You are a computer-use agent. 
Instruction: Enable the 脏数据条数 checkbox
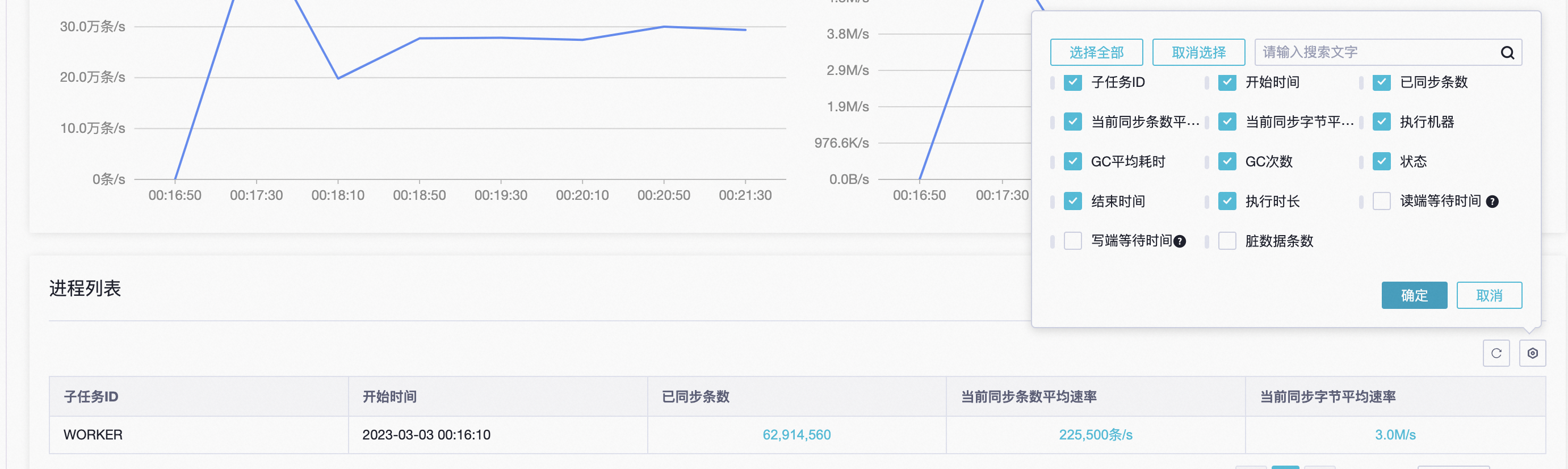[1227, 241]
